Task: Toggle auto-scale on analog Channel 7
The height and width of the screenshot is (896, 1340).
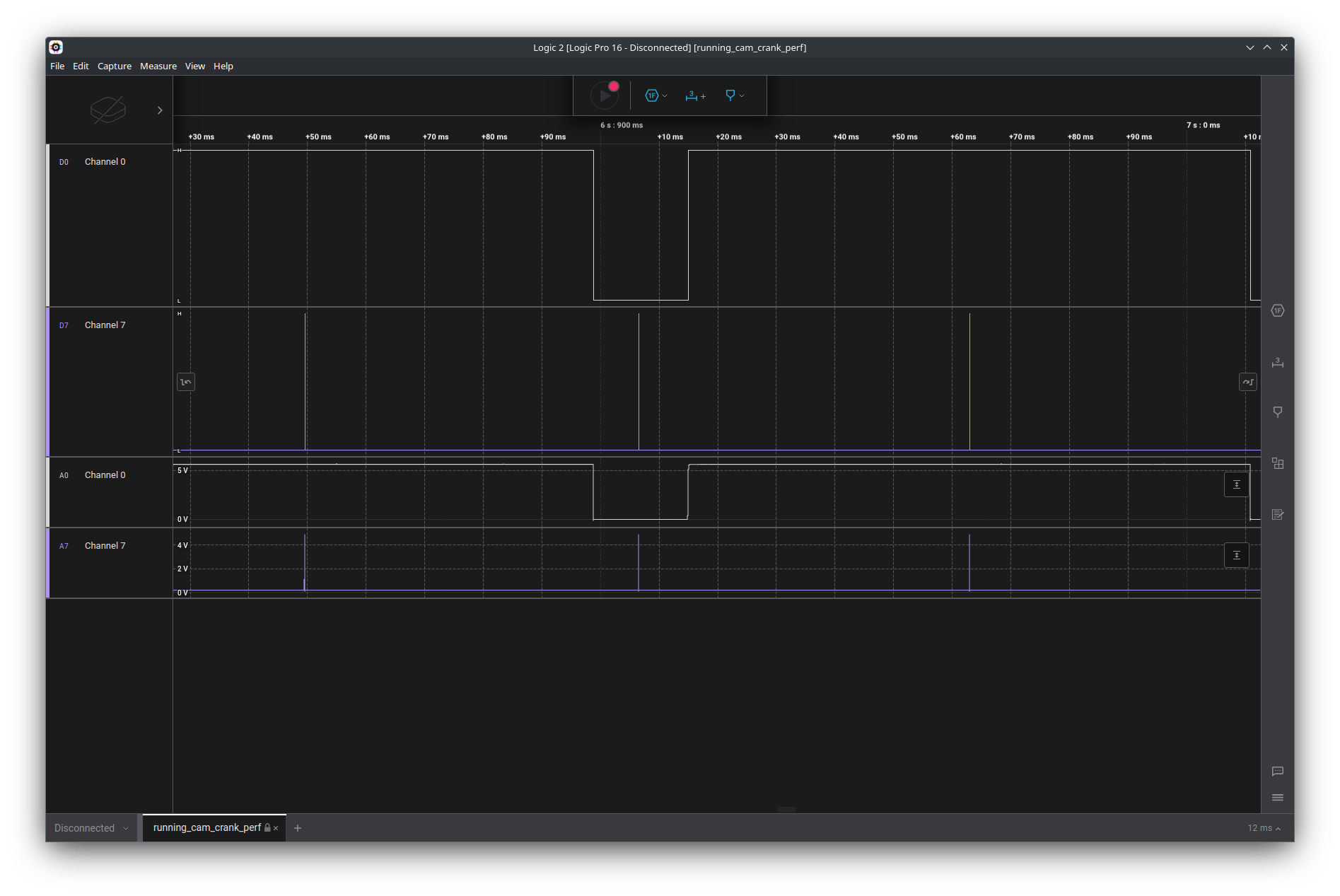Action: [x=1236, y=555]
